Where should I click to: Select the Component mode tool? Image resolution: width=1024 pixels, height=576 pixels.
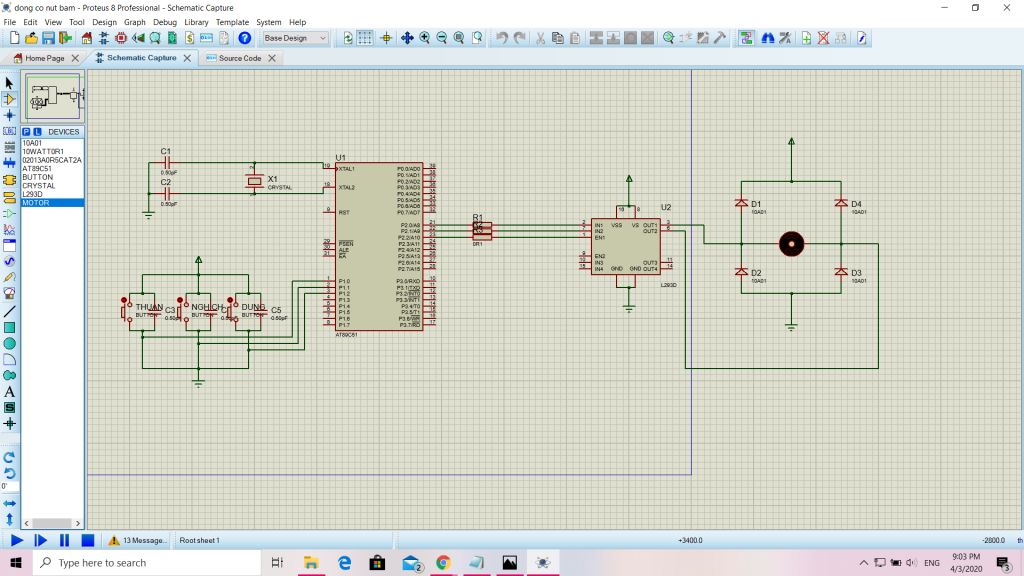pyautogui.click(x=9, y=99)
